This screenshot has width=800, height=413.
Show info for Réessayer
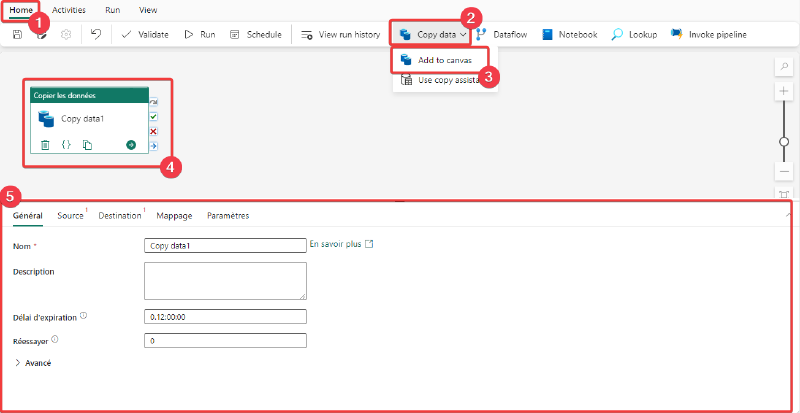click(55, 339)
